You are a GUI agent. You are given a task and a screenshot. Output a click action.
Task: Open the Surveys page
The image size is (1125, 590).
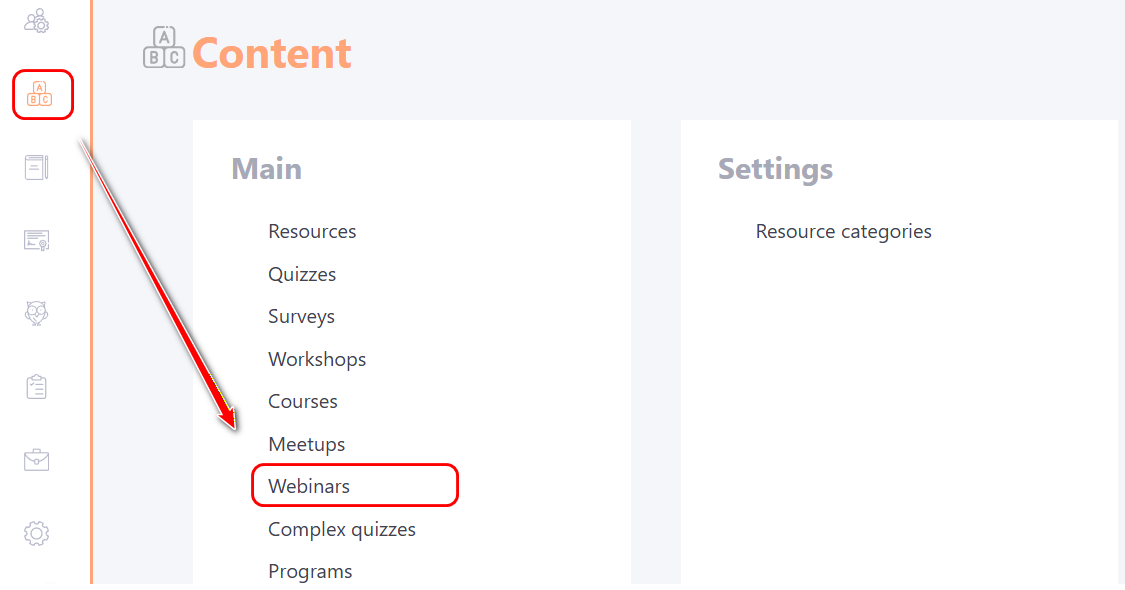coord(301,316)
